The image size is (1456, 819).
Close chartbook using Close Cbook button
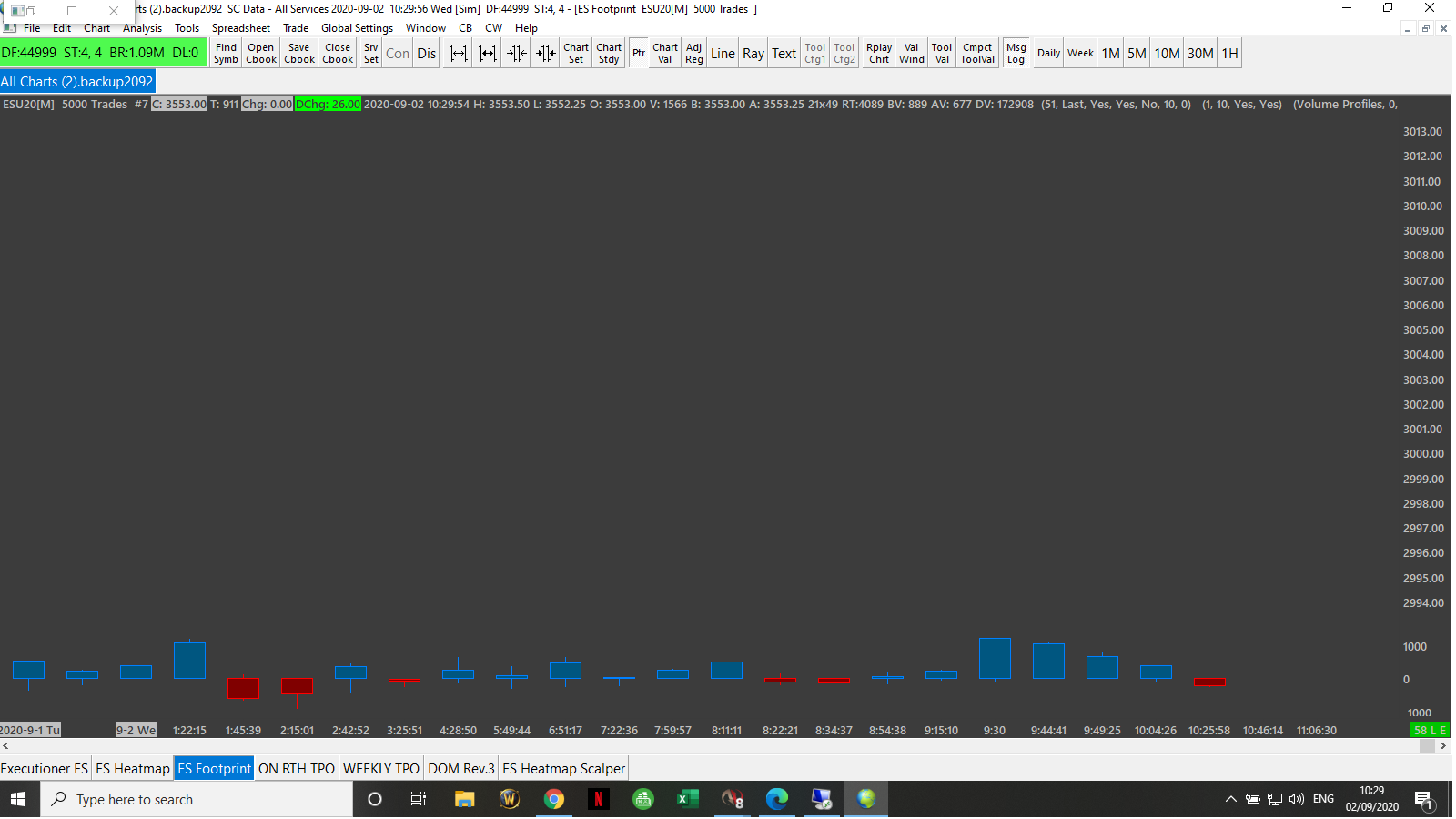(x=338, y=54)
